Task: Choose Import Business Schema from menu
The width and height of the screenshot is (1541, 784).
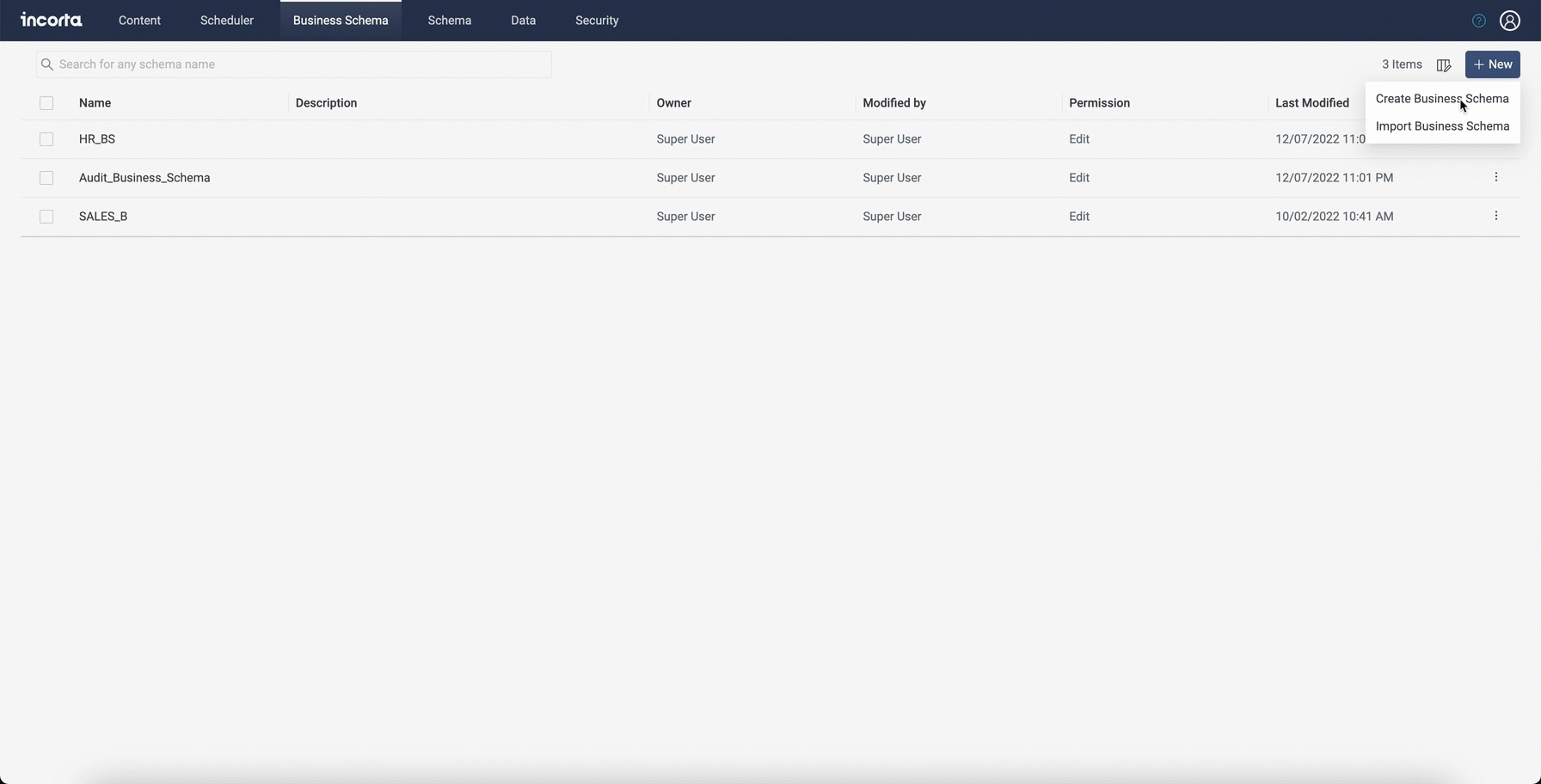Action: 1442,126
